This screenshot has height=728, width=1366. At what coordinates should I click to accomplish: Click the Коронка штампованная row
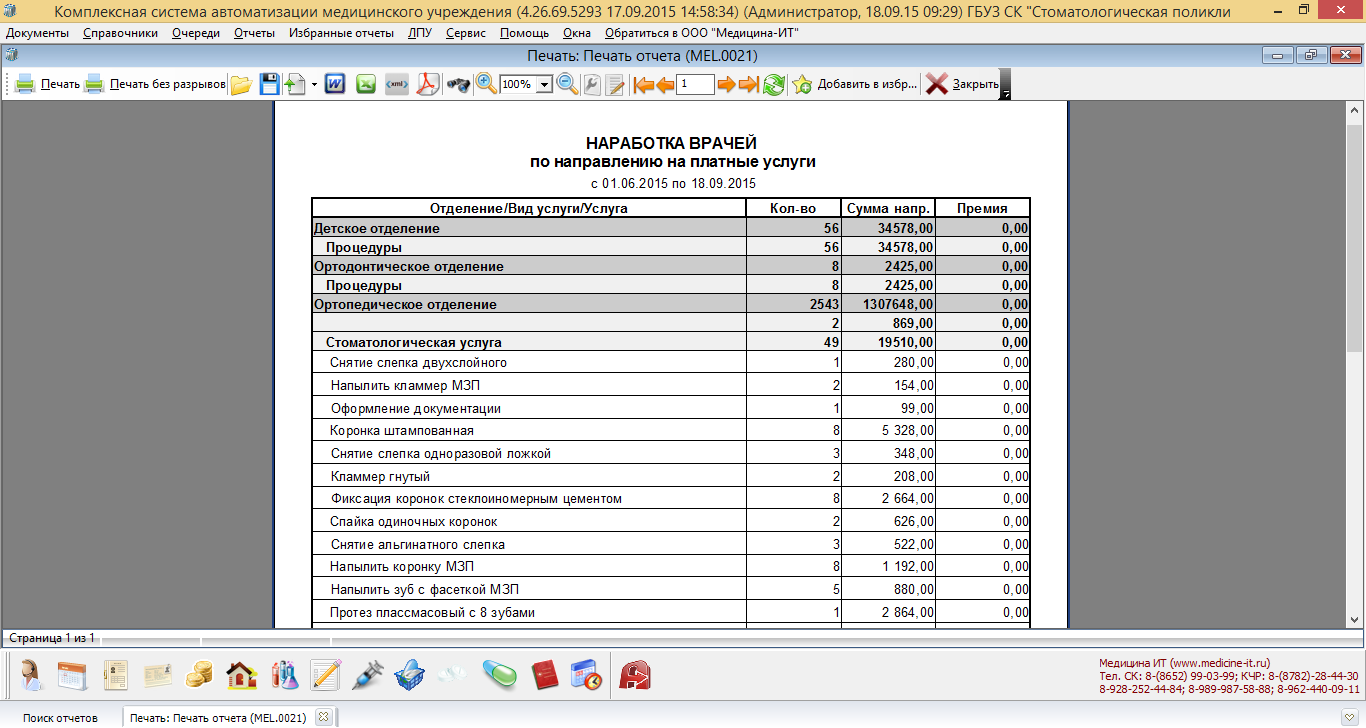coord(671,430)
